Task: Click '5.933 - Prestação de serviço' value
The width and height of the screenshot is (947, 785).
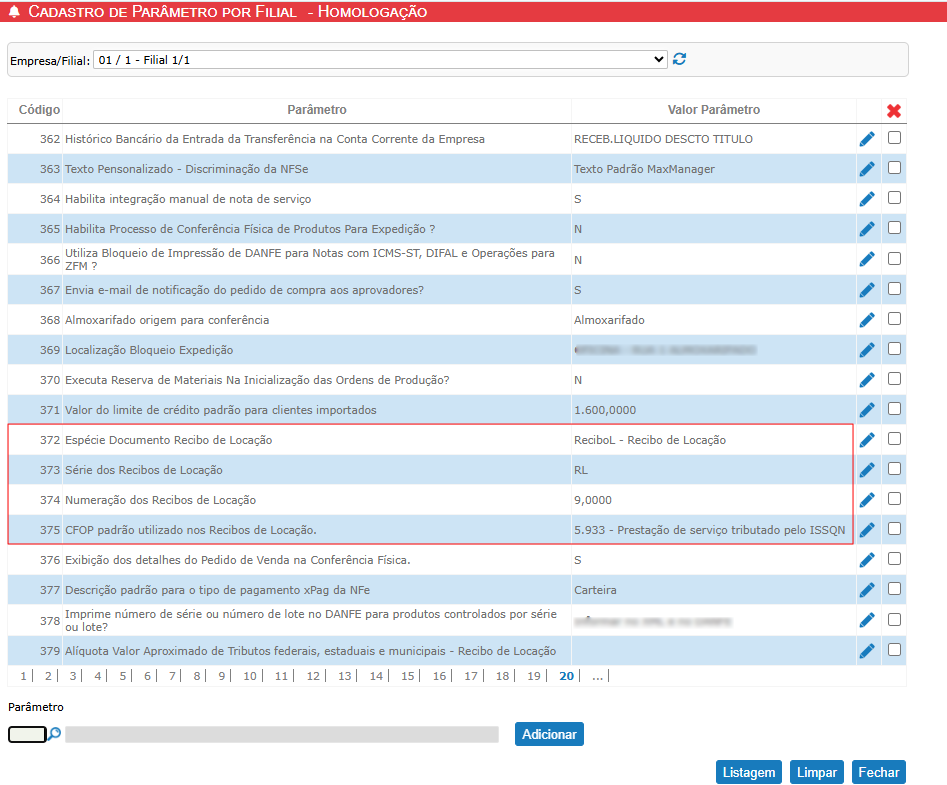Action: [x=710, y=530]
